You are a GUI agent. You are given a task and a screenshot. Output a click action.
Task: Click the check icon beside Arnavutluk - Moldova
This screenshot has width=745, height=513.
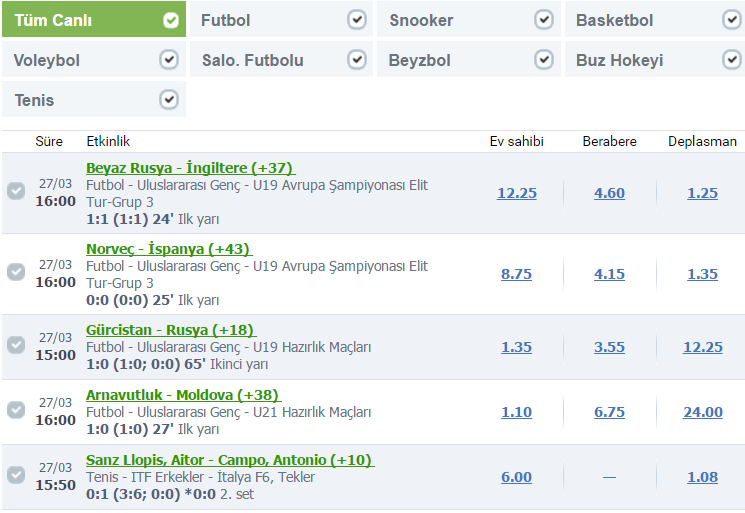pos(16,410)
